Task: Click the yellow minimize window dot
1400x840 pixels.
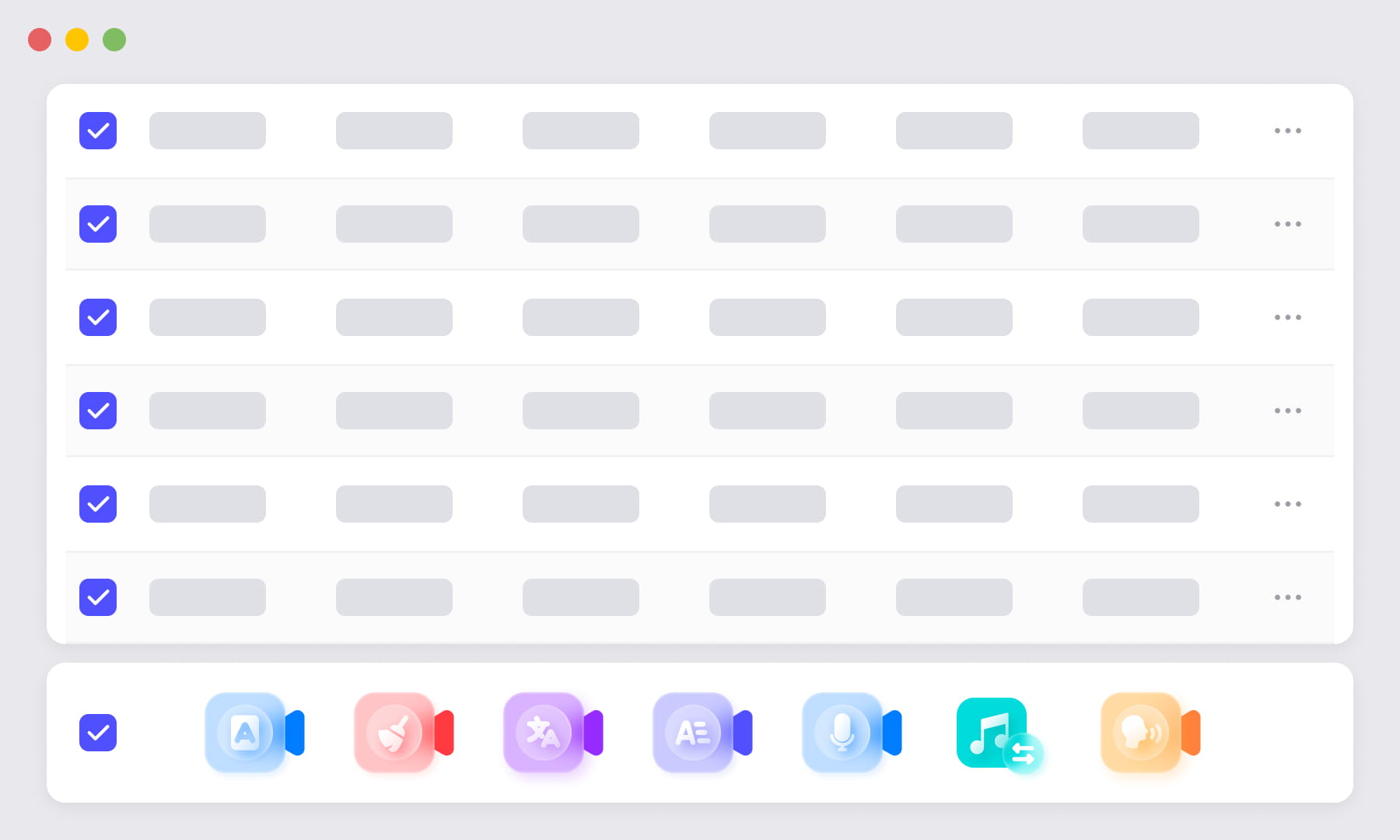Action: click(x=77, y=40)
